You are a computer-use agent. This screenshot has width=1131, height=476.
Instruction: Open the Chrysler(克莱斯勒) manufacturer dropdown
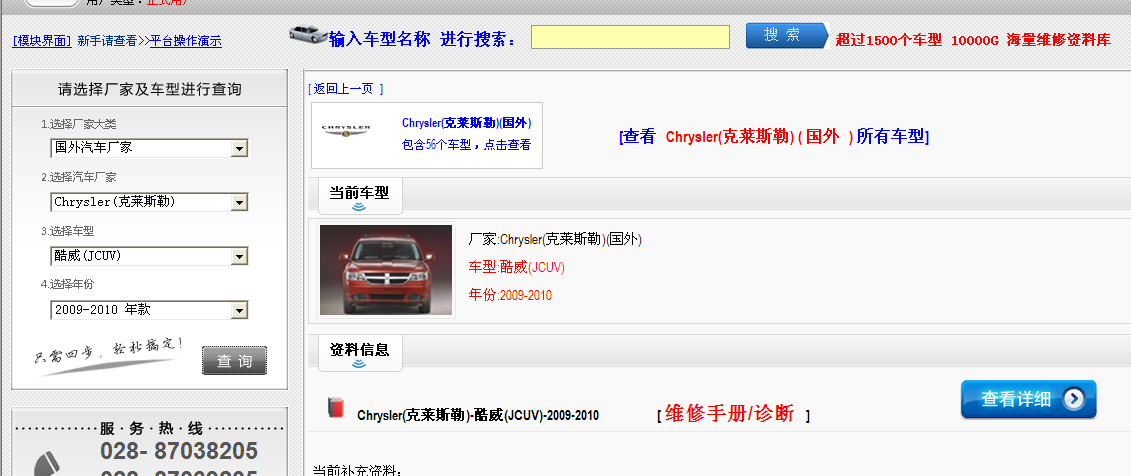(149, 202)
